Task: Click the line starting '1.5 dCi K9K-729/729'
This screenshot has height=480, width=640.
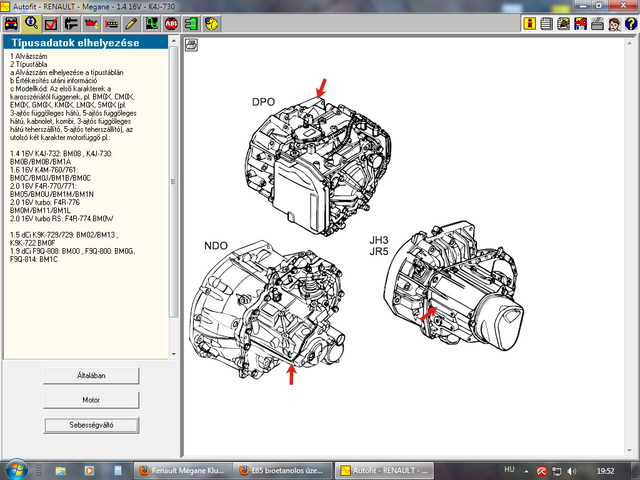Action: (64, 235)
